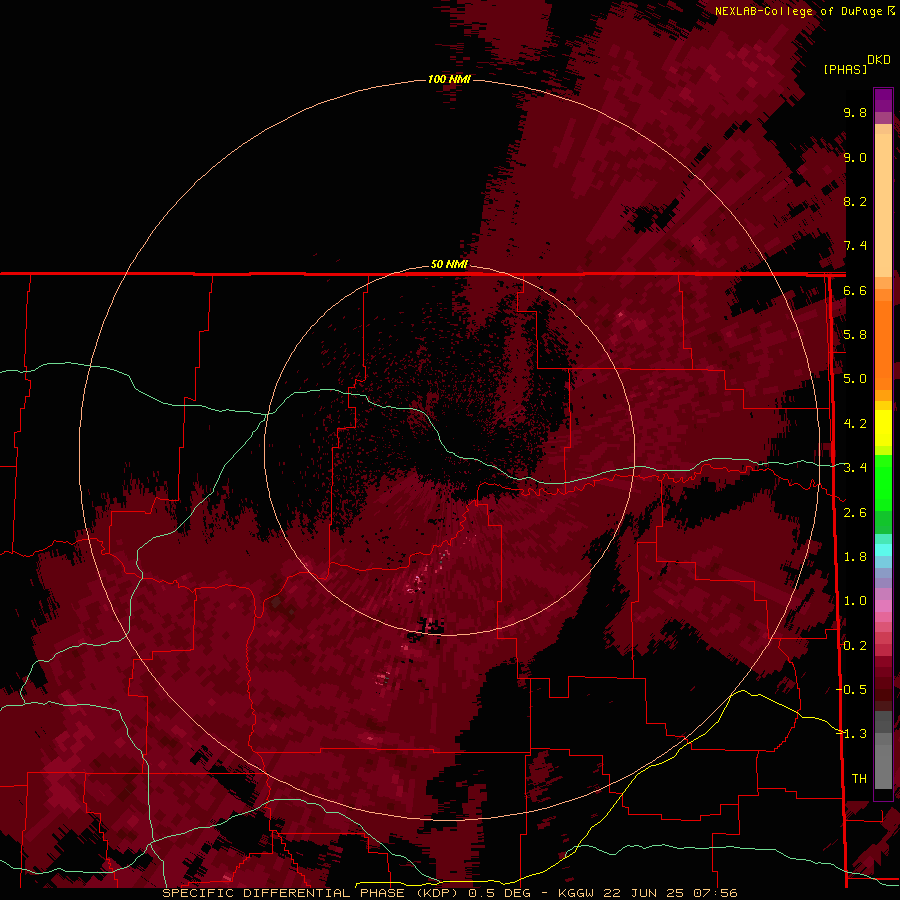Click the KGGW station identifier in the caption
The width and height of the screenshot is (900, 900).
click(x=578, y=893)
